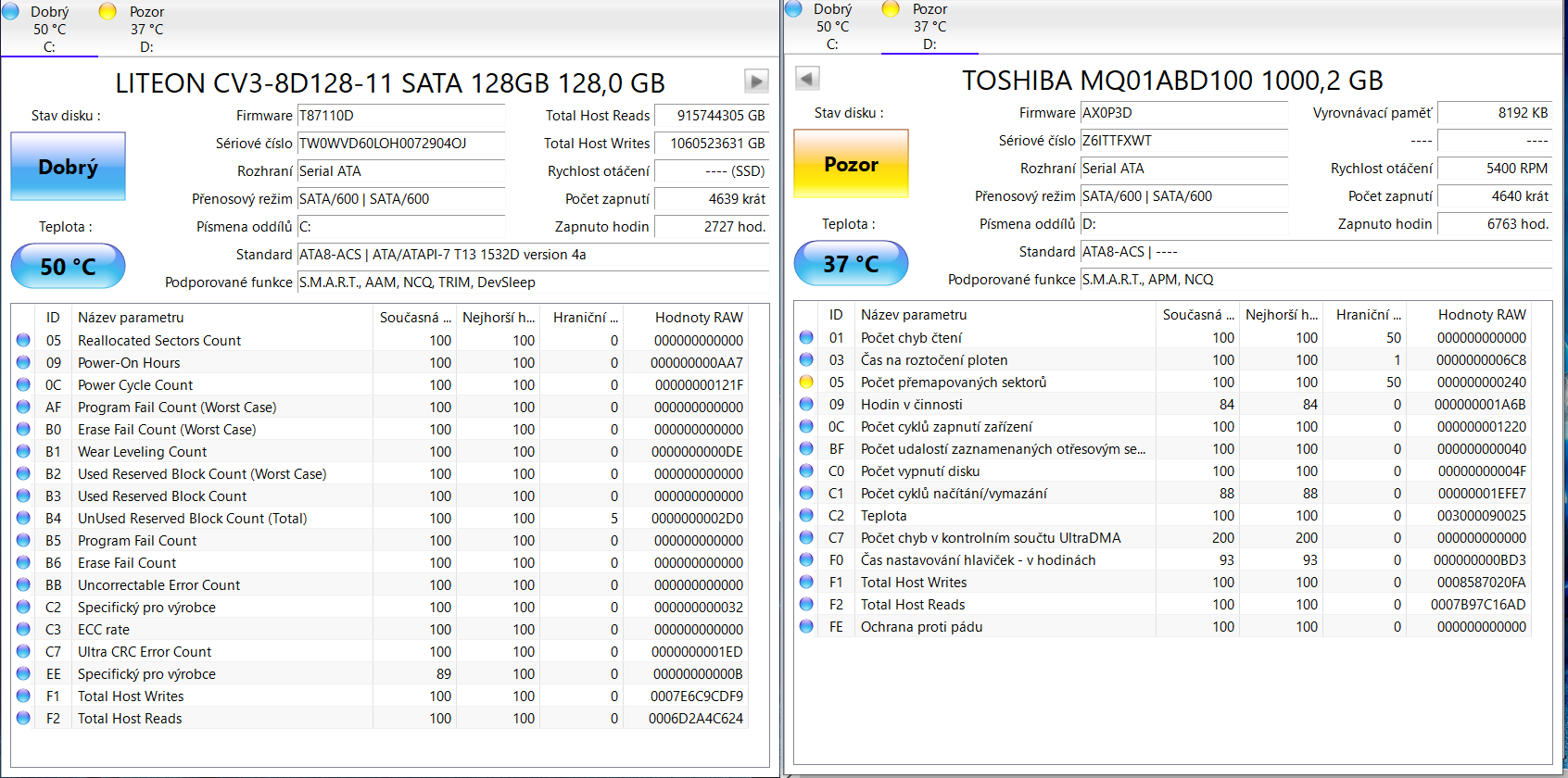Screen dimensions: 1568x778
Task: Click status icon for ECC rate row
Action: coord(23,630)
